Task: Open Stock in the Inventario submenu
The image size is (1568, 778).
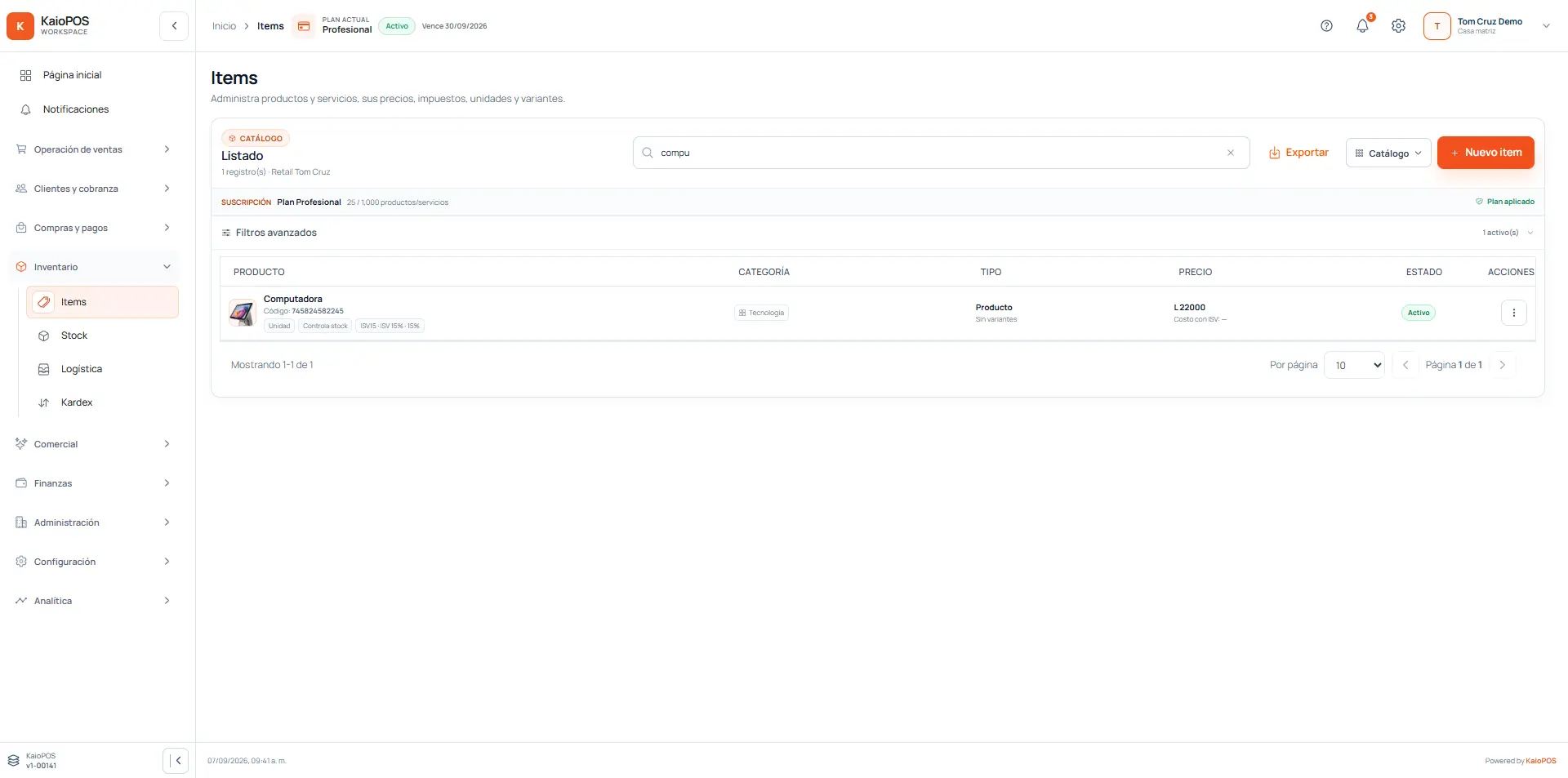Action: 103,336
